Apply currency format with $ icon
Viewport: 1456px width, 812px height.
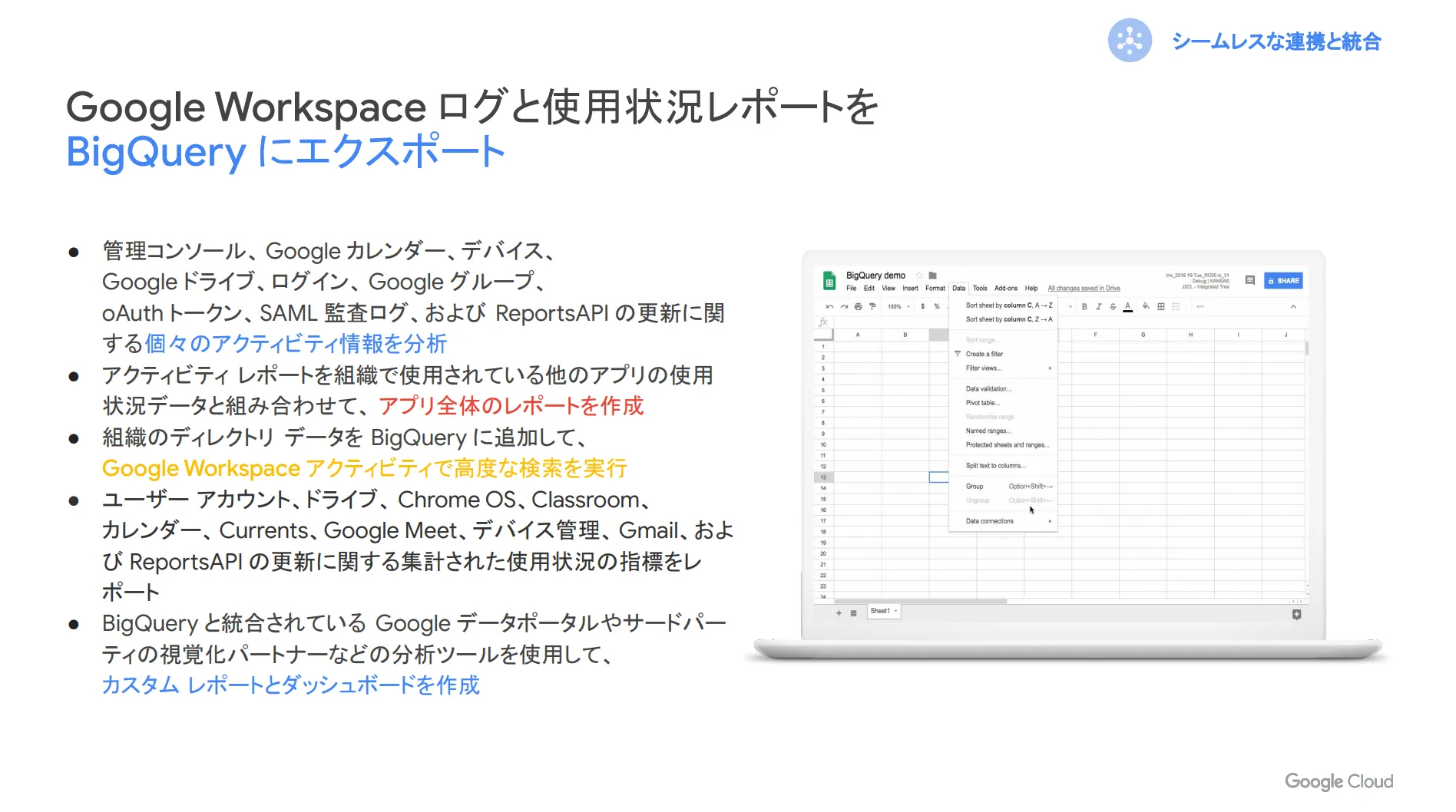[923, 306]
